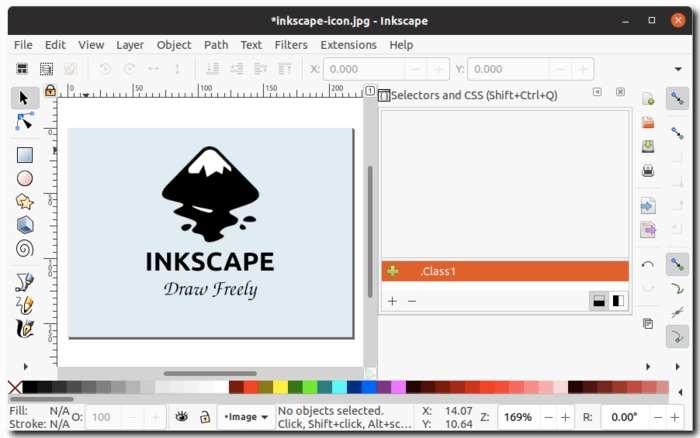Toggle the layer visibility eye icon
700x438 pixels.
pyautogui.click(x=181, y=417)
